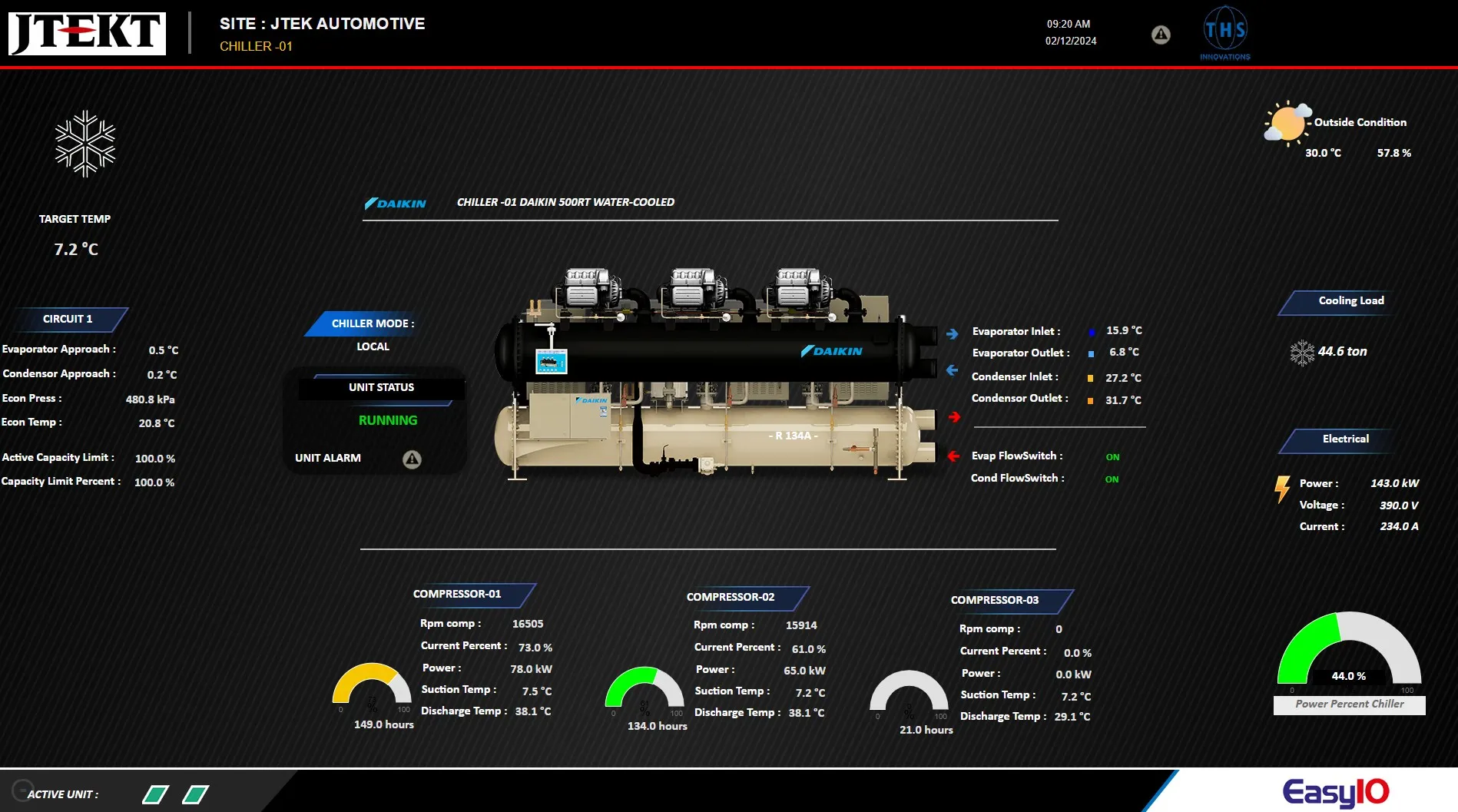The height and width of the screenshot is (812, 1458).
Task: Click the 21.0 hours runtime text
Action: (926, 731)
